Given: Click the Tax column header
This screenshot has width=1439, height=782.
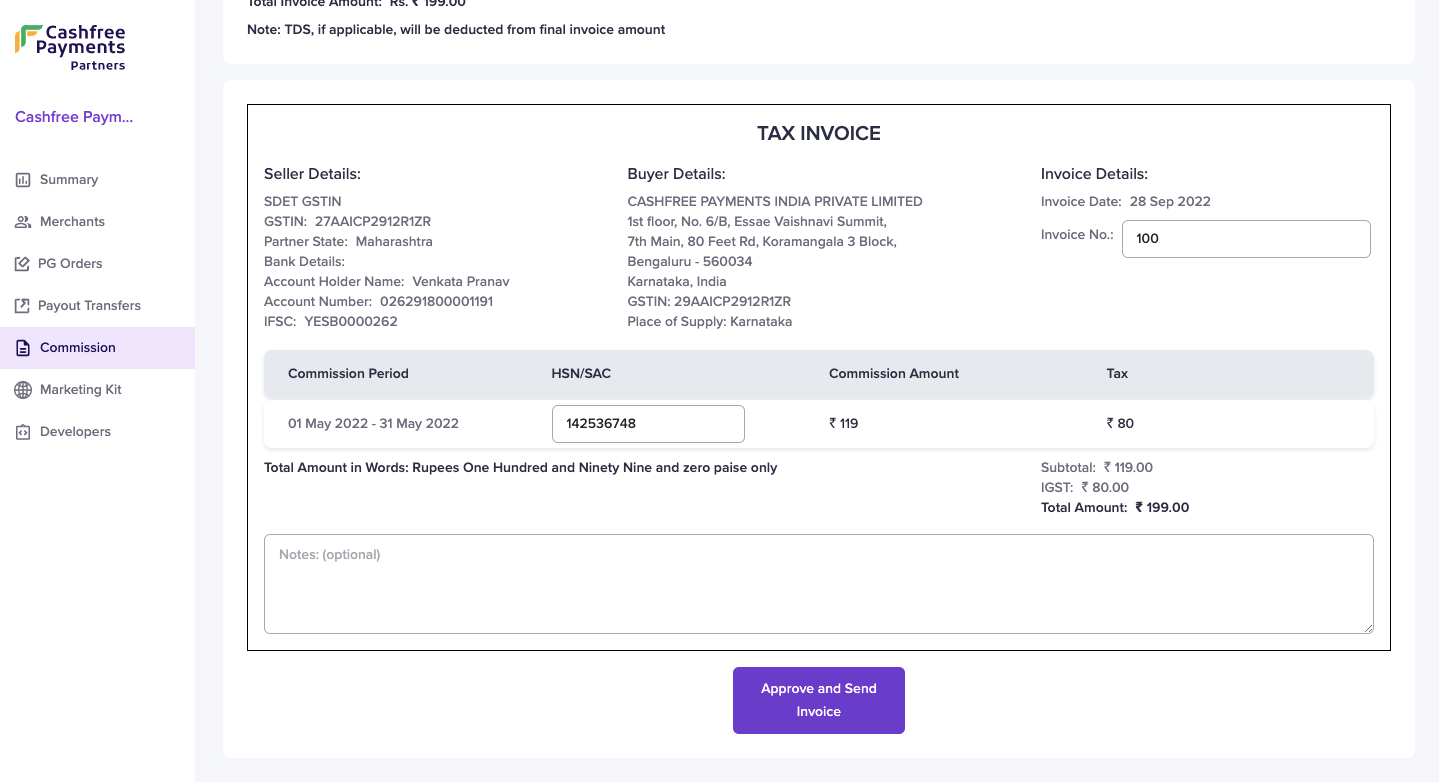Looking at the screenshot, I should tap(1117, 374).
